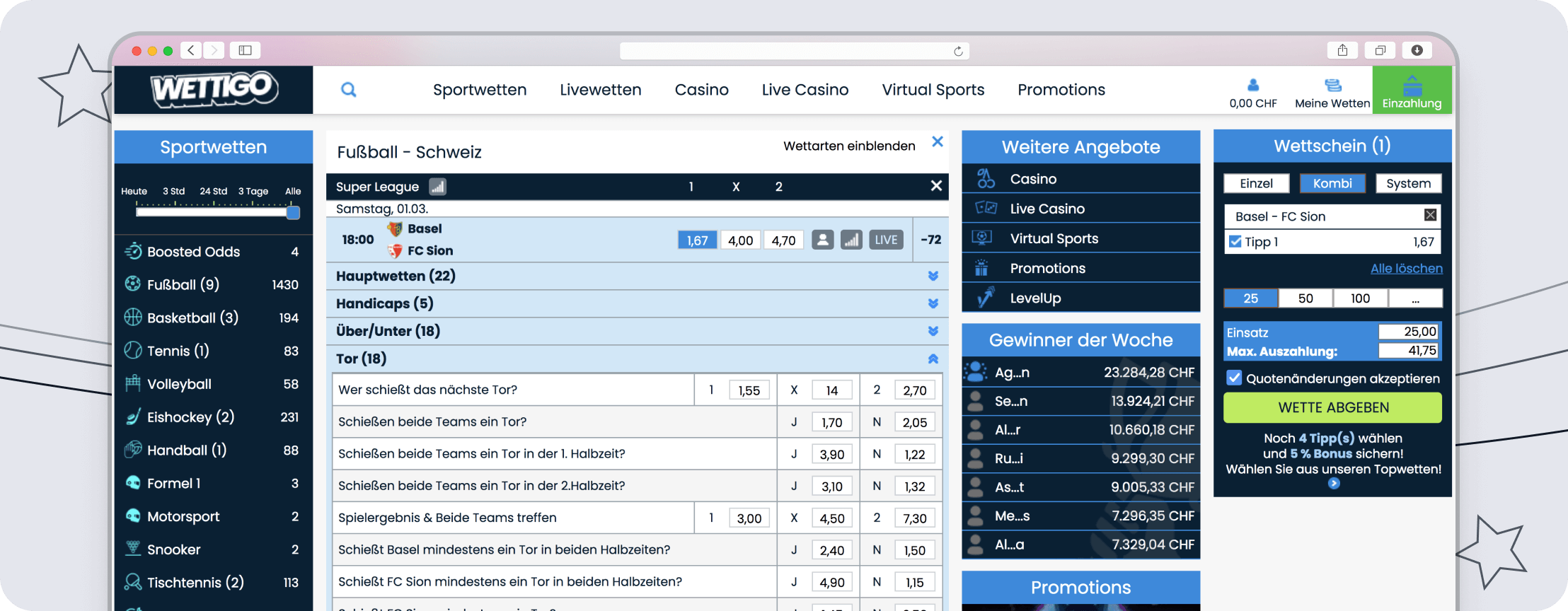Screen dimensions: 1568x611
Task: Click the Einsatz amount field
Action: pyautogui.click(x=1408, y=332)
